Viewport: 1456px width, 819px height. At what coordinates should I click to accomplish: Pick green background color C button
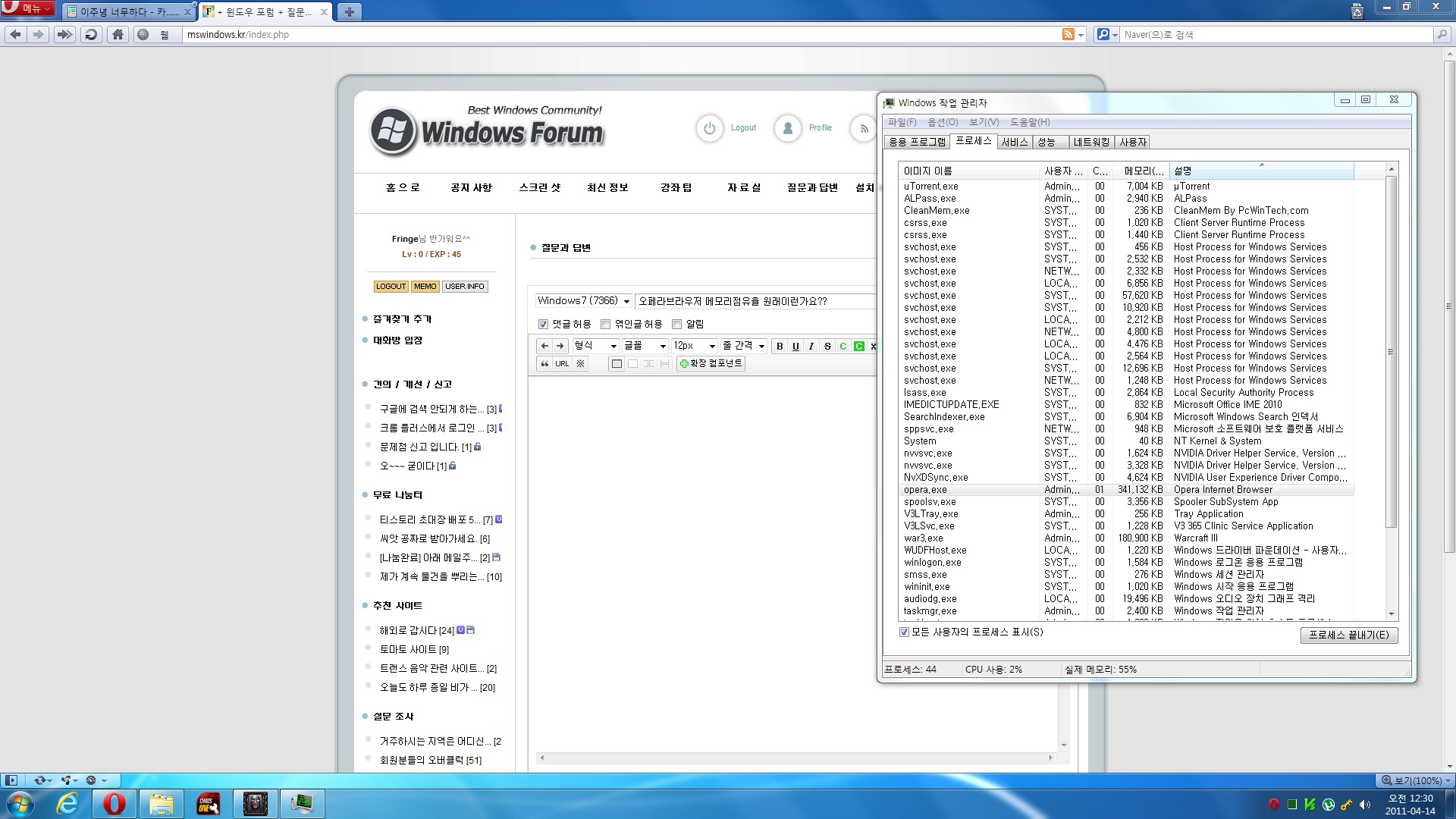(x=859, y=346)
